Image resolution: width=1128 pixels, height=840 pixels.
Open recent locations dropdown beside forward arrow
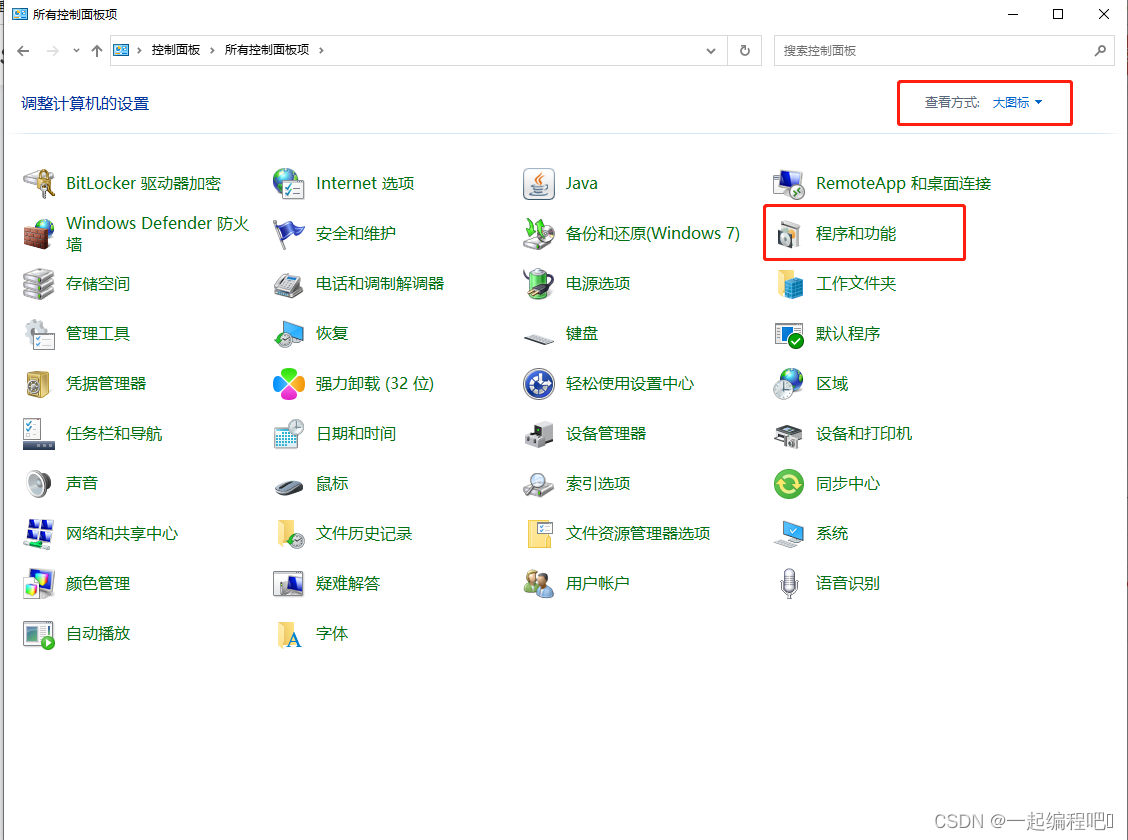point(76,50)
